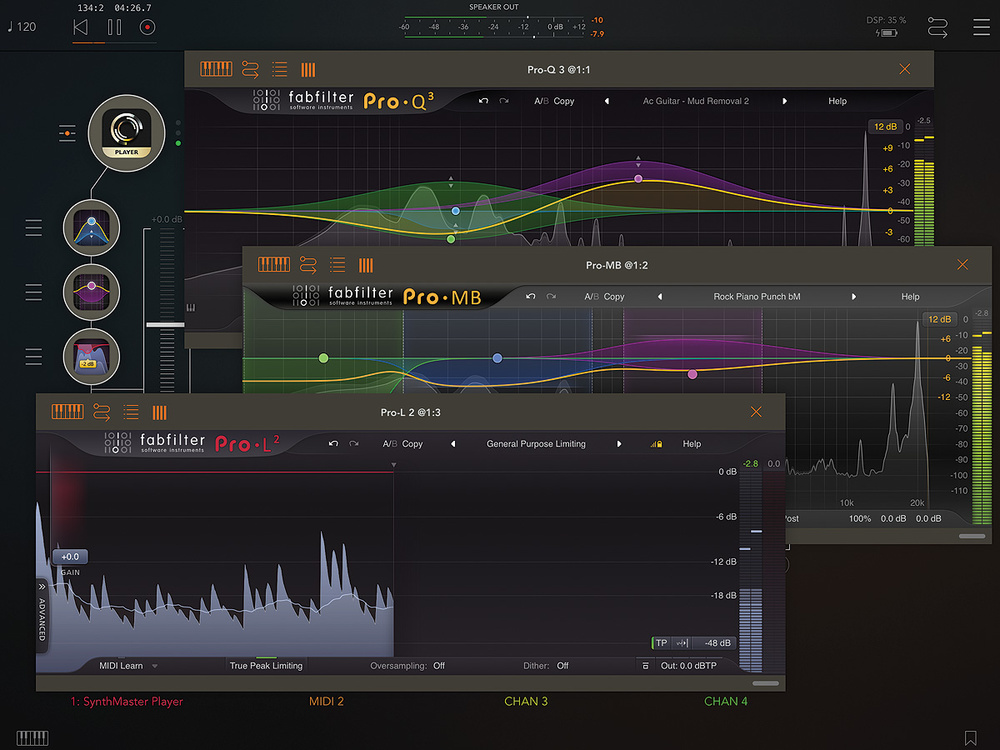Show keyboard in Pro-Q 3 window

216,69
